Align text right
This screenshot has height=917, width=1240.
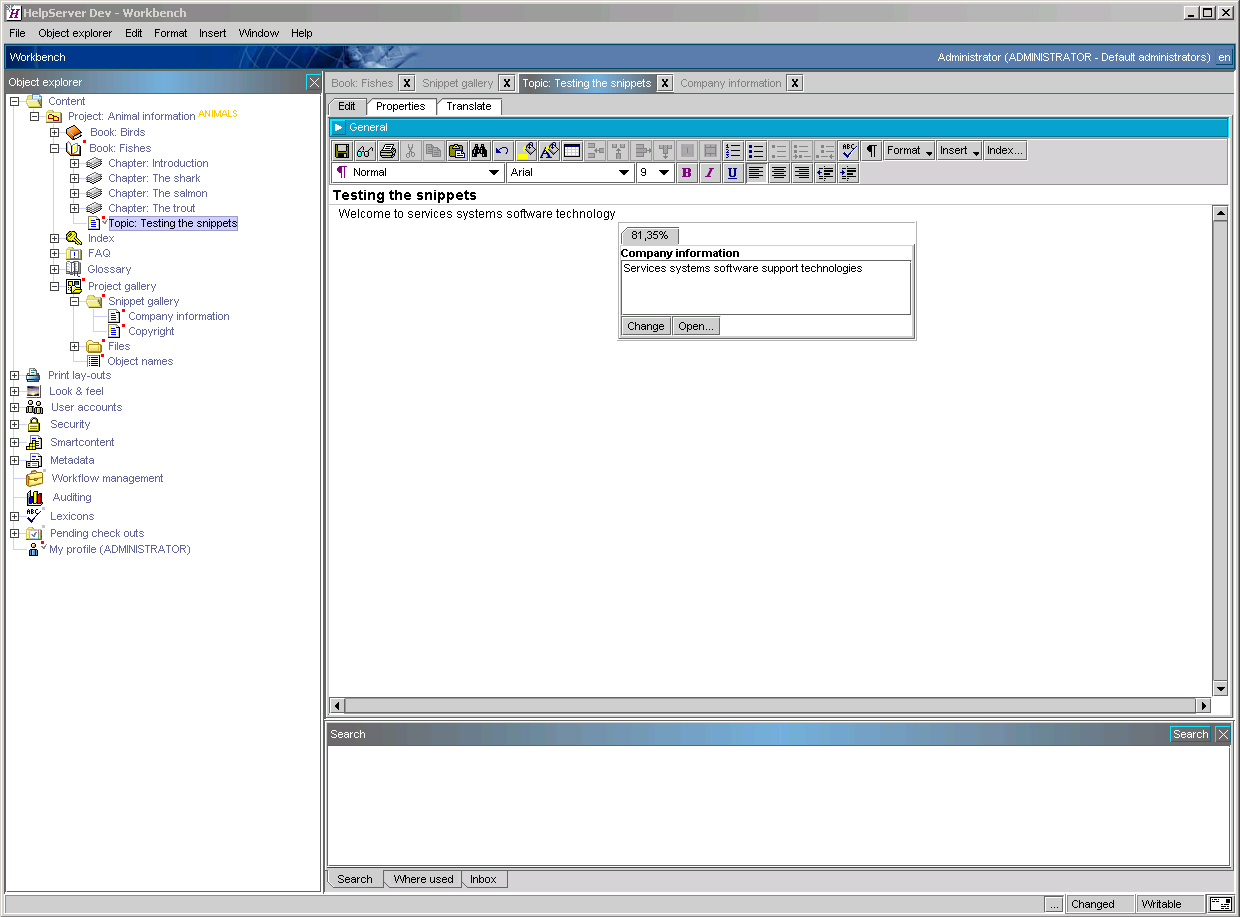coord(802,173)
